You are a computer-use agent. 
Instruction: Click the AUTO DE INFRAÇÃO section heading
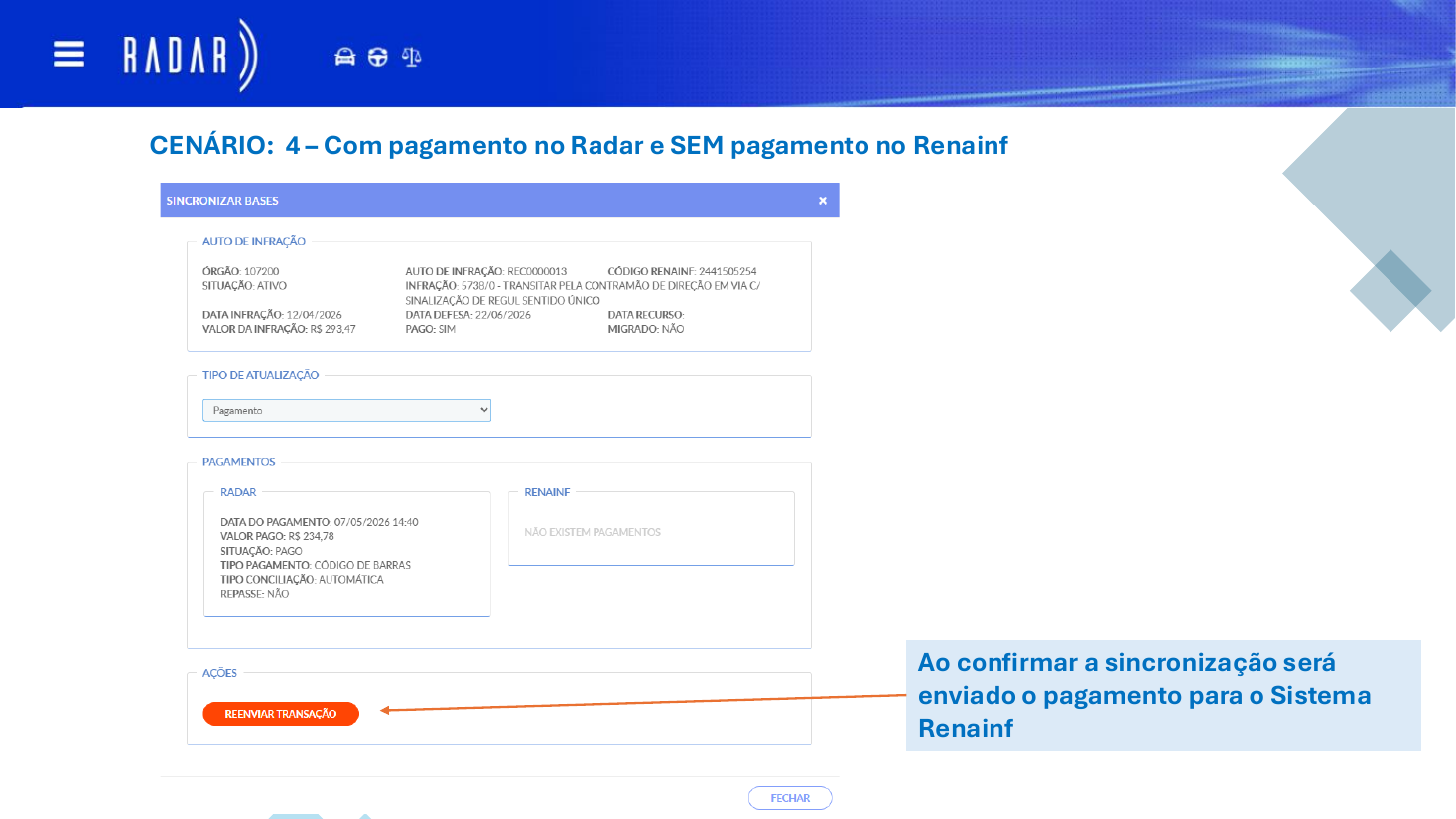tap(254, 241)
